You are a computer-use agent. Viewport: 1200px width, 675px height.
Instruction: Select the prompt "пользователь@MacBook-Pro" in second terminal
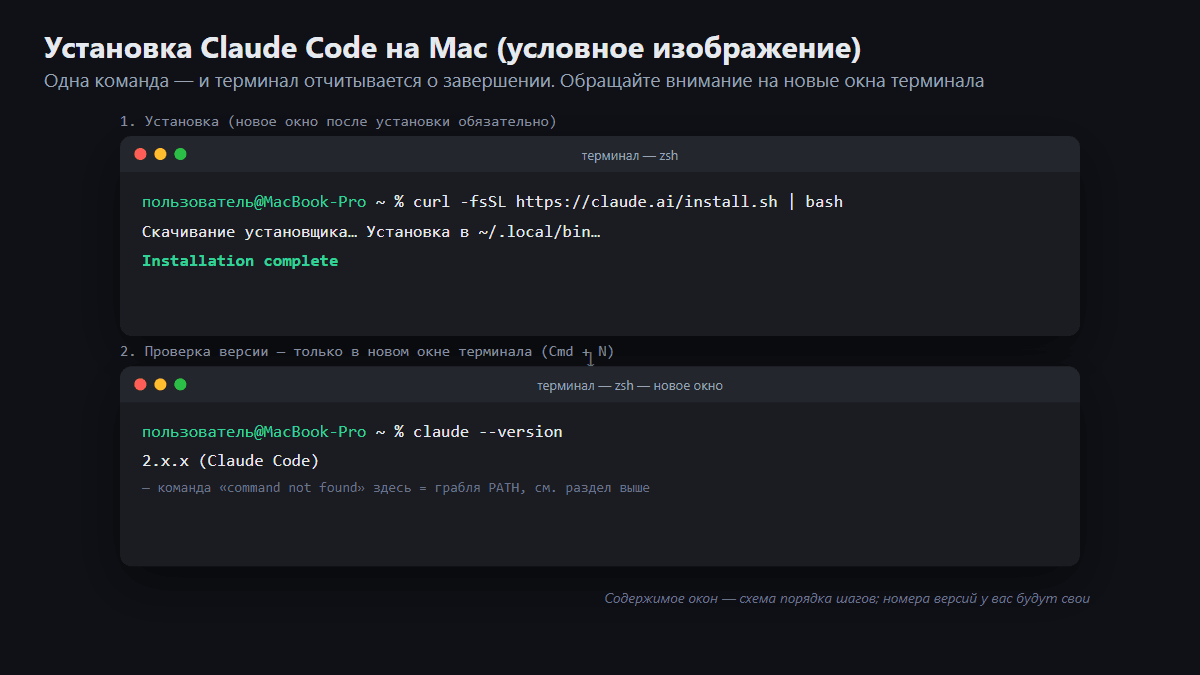(x=254, y=432)
